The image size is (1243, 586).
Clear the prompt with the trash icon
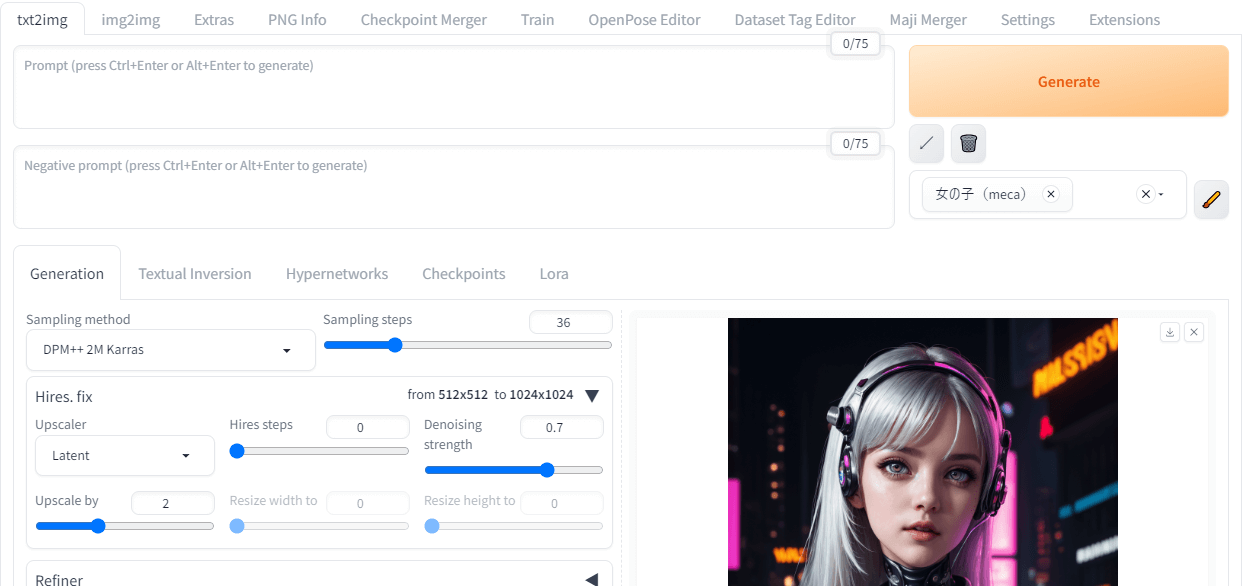[x=968, y=143]
